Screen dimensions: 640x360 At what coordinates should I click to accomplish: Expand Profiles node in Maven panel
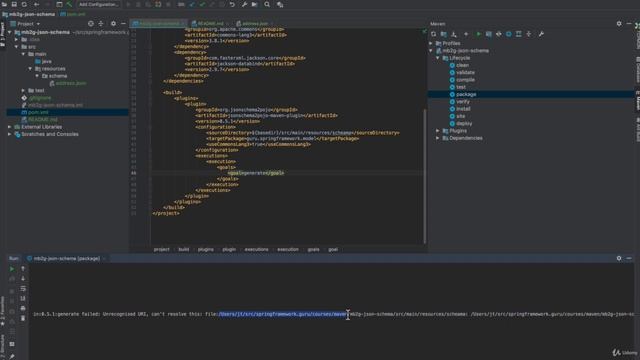(431, 43)
